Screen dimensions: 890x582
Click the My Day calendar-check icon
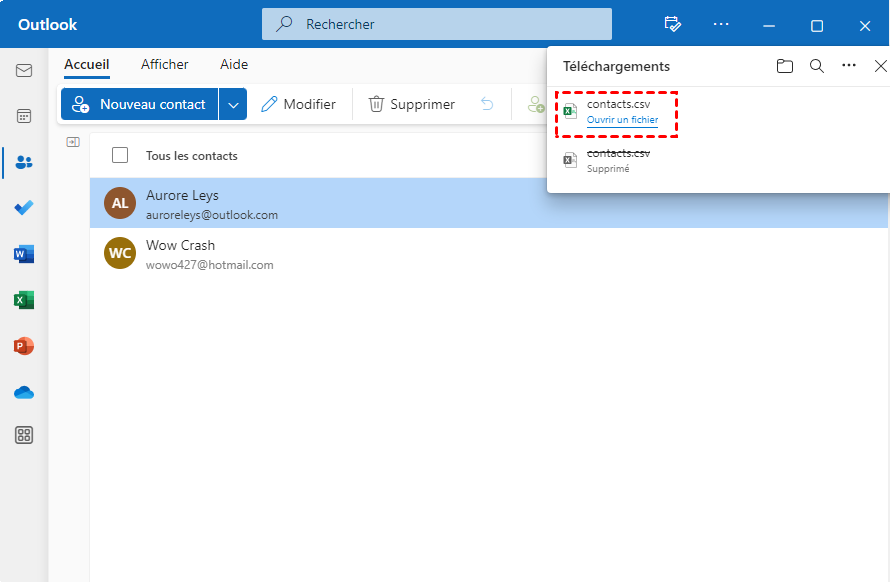(x=673, y=24)
